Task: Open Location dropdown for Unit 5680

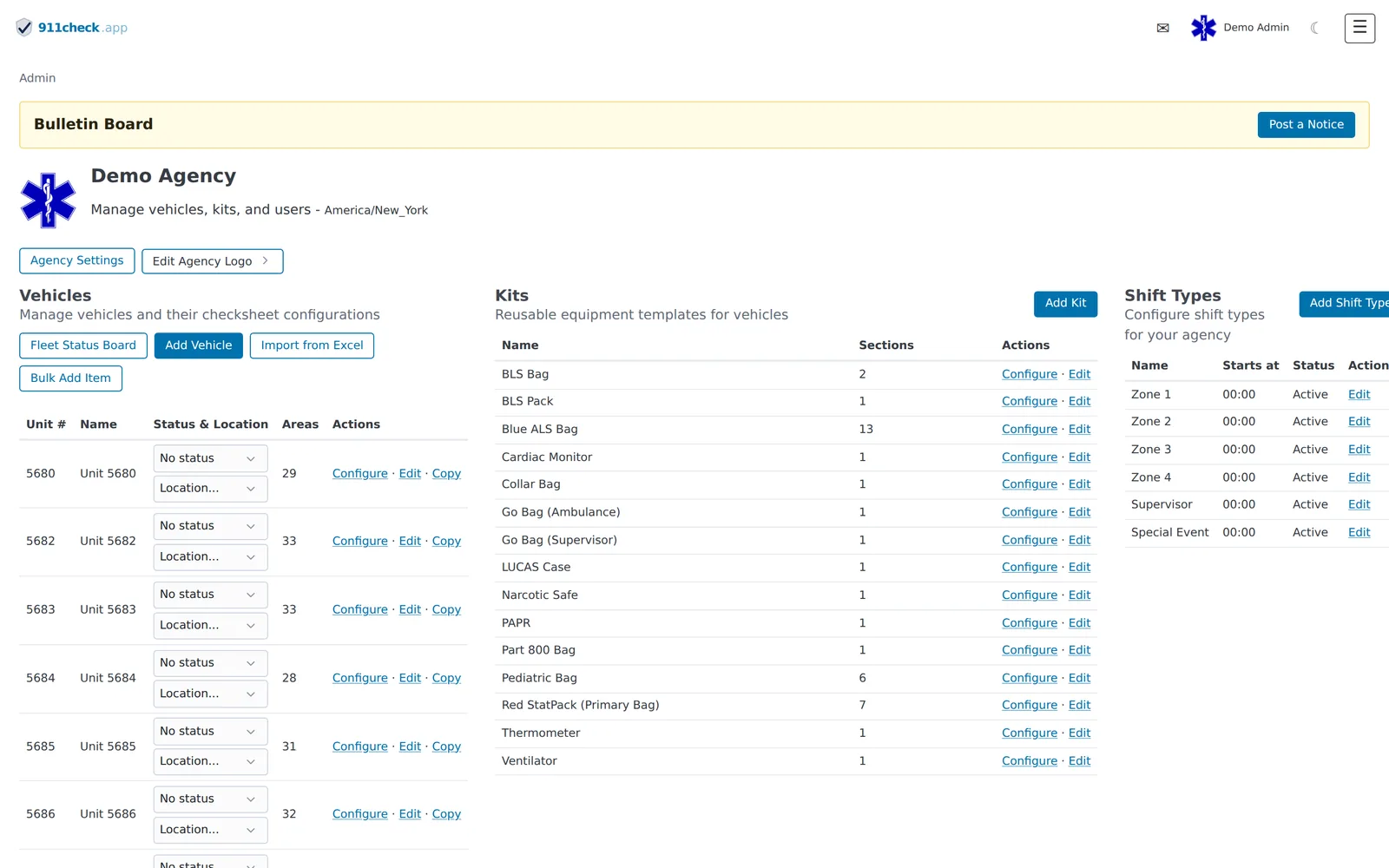Action: [210, 489]
